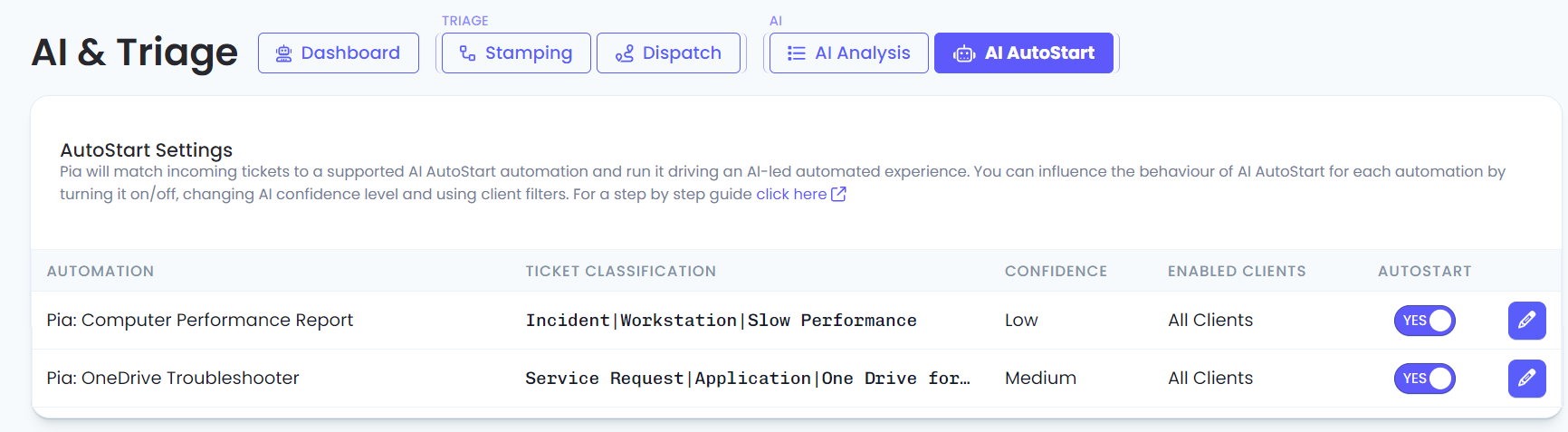Screen dimensions: 1568x432
Task: Select the Pia: OneDrive Troubleshooter row
Action: 797,379
